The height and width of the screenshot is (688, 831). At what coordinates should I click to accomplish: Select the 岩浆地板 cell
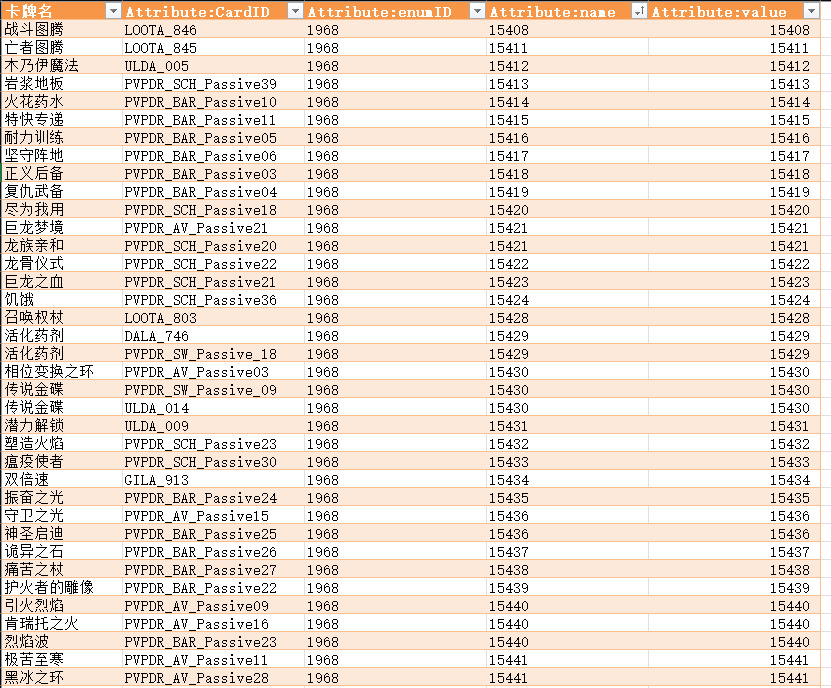pyautogui.click(x=61, y=84)
